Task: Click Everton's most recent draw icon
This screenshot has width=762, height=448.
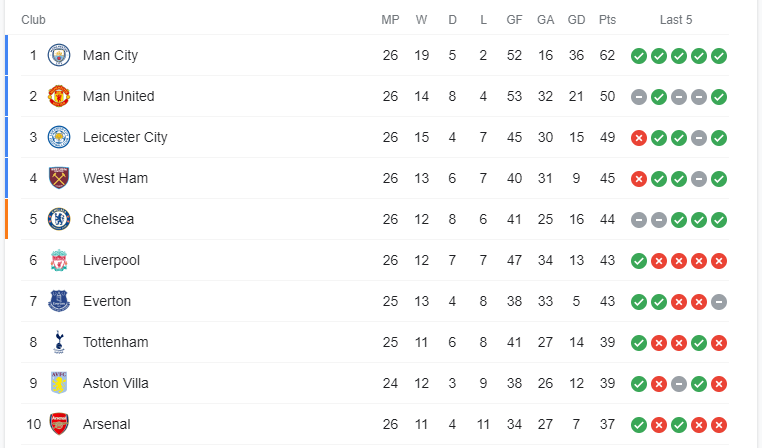Action: click(x=719, y=301)
